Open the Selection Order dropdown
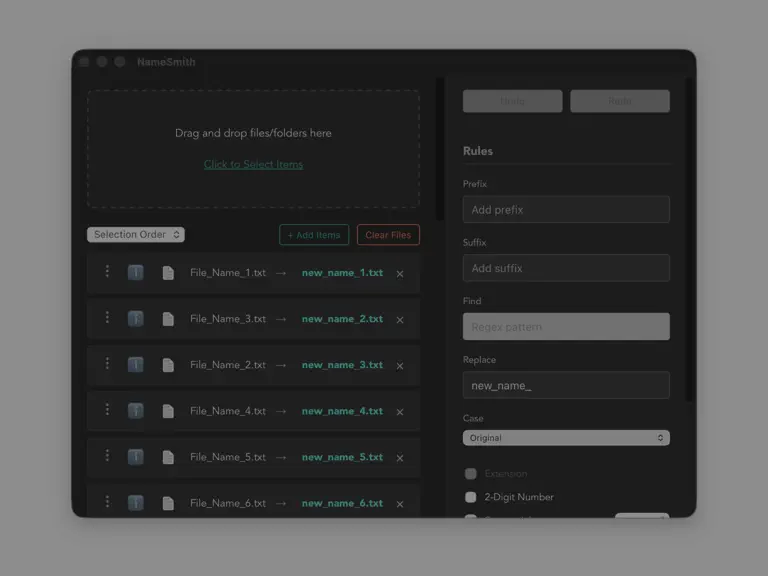This screenshot has width=768, height=576. (x=136, y=235)
